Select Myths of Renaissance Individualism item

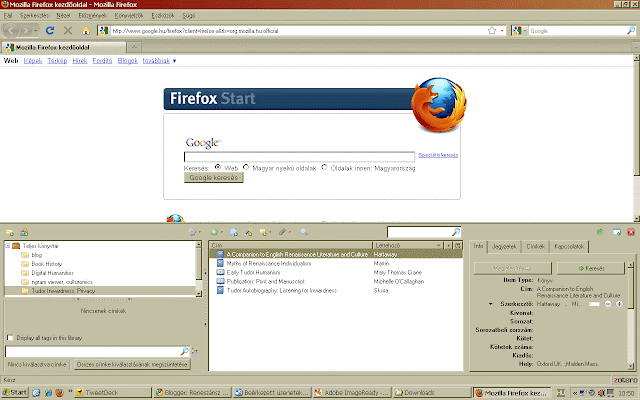pos(269,264)
